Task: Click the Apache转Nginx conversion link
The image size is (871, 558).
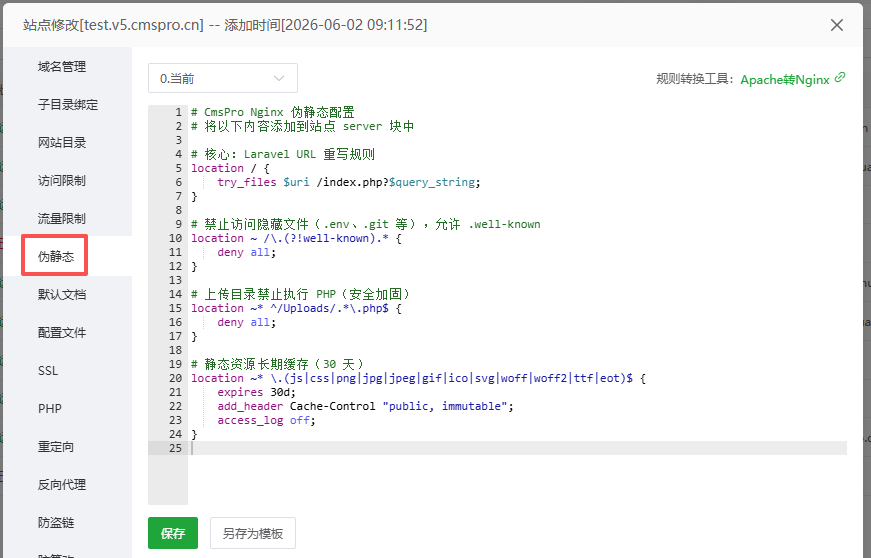Action: click(785, 79)
